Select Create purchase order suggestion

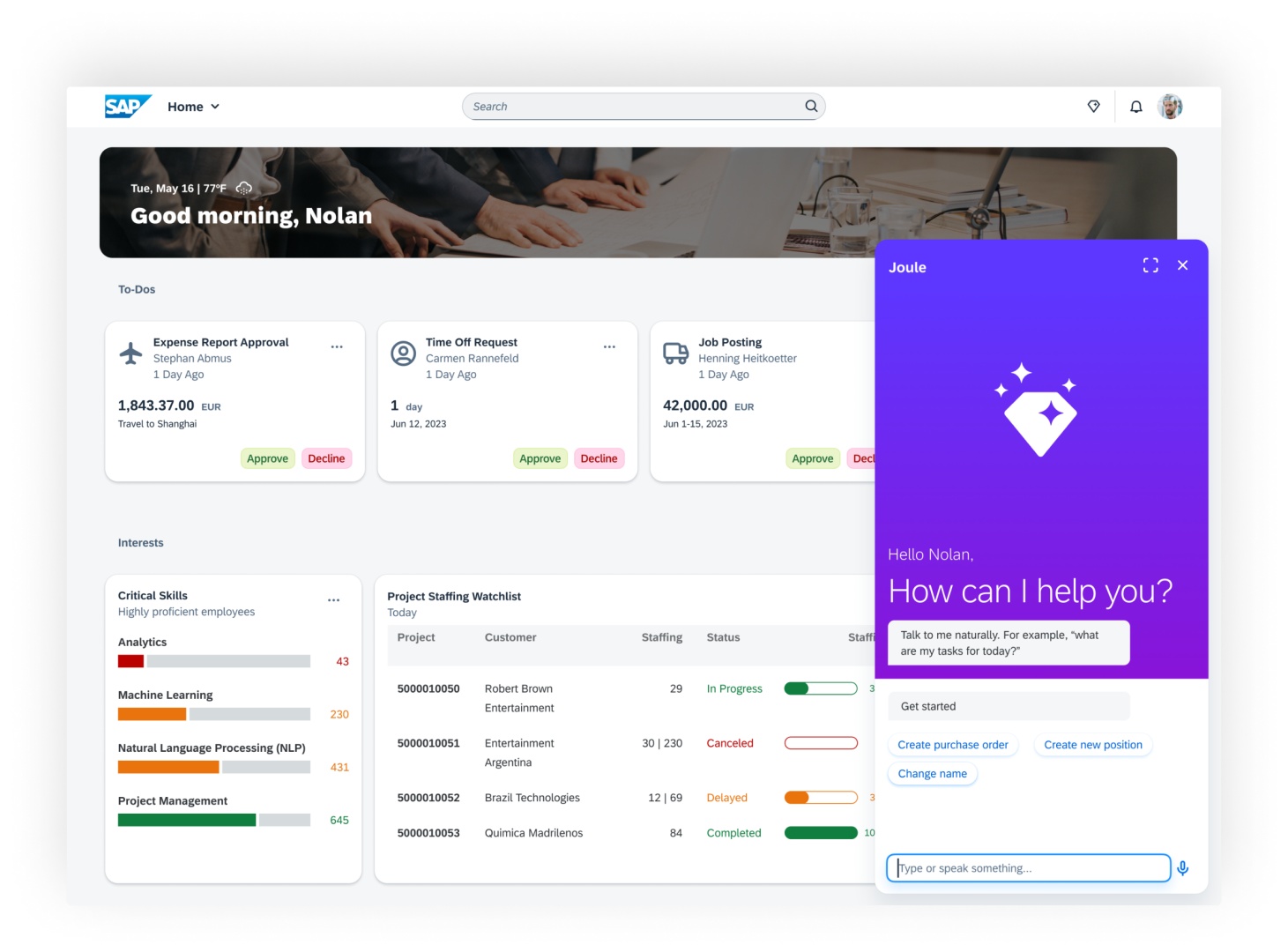pos(952,745)
